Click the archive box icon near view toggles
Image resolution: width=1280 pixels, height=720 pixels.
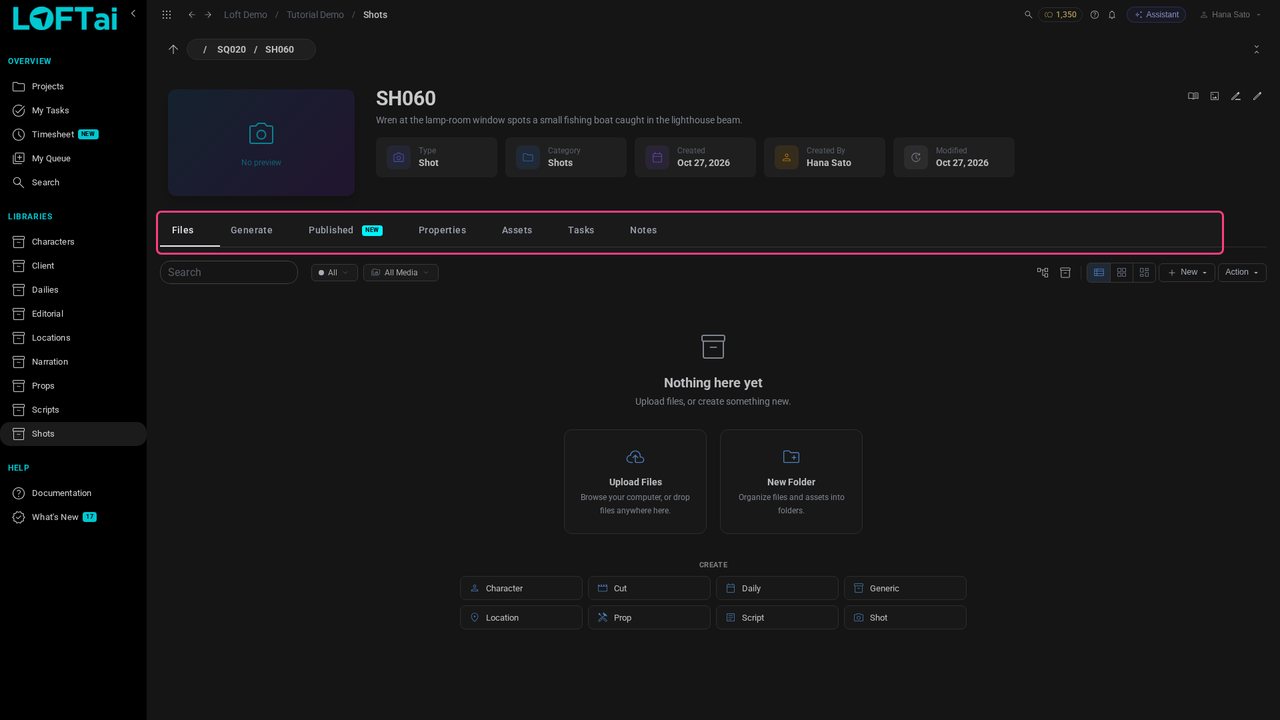1065,272
